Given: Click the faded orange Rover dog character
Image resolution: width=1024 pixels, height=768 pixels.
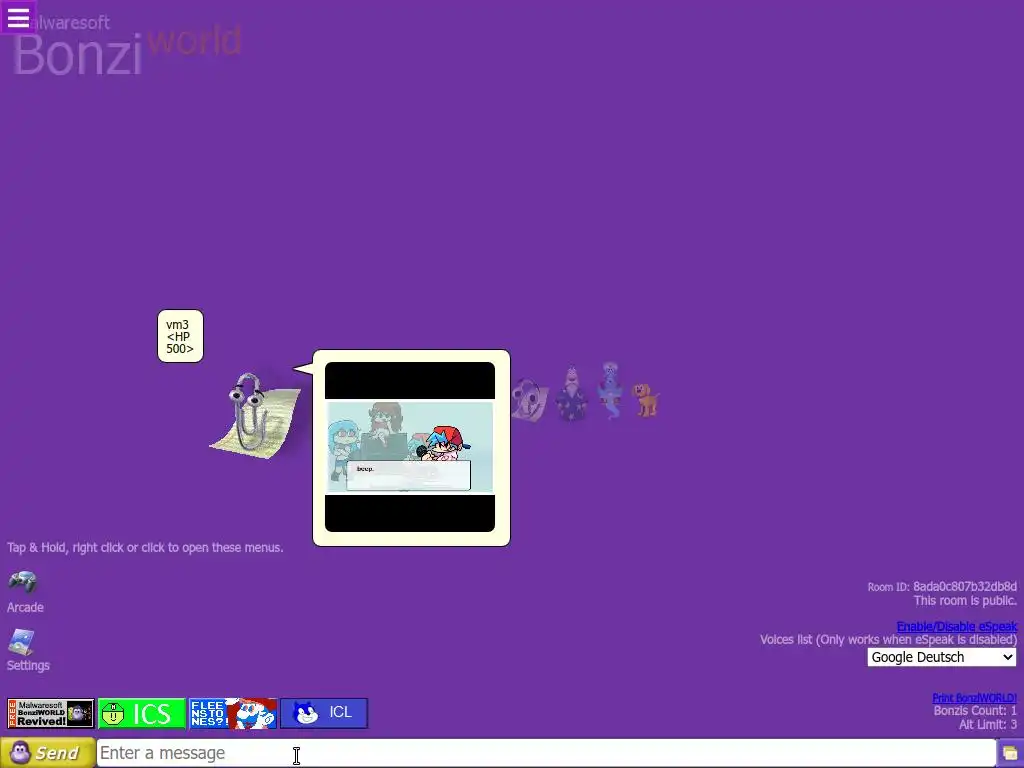Looking at the screenshot, I should (x=646, y=400).
